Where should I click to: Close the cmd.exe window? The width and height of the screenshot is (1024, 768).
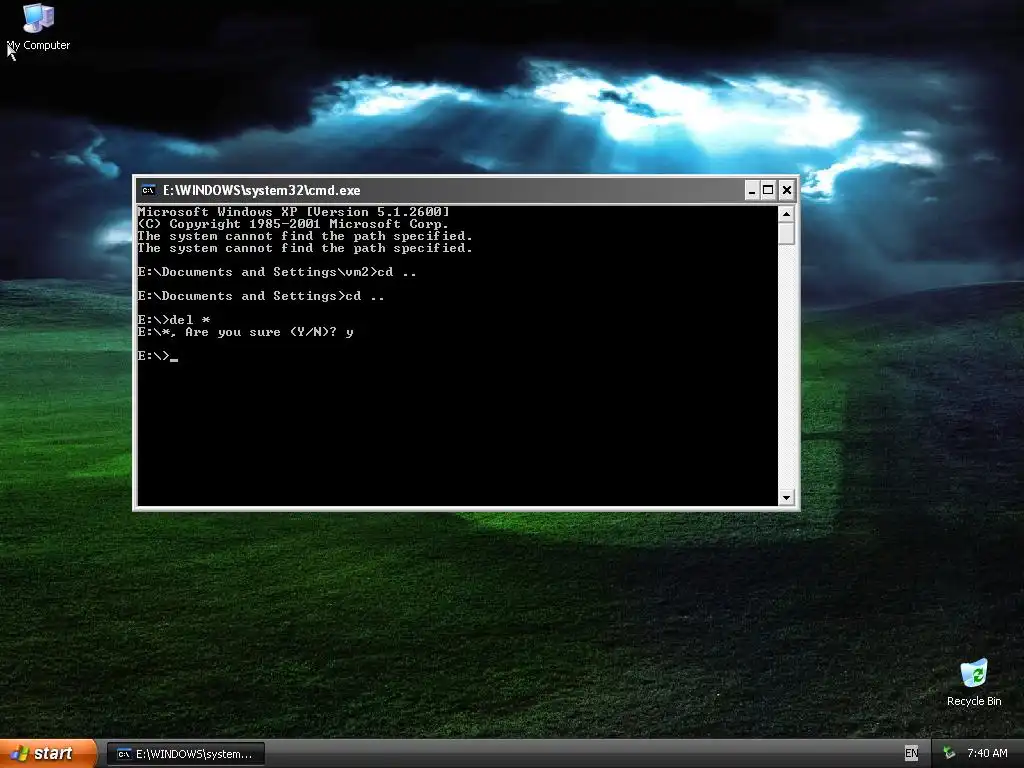[787, 190]
